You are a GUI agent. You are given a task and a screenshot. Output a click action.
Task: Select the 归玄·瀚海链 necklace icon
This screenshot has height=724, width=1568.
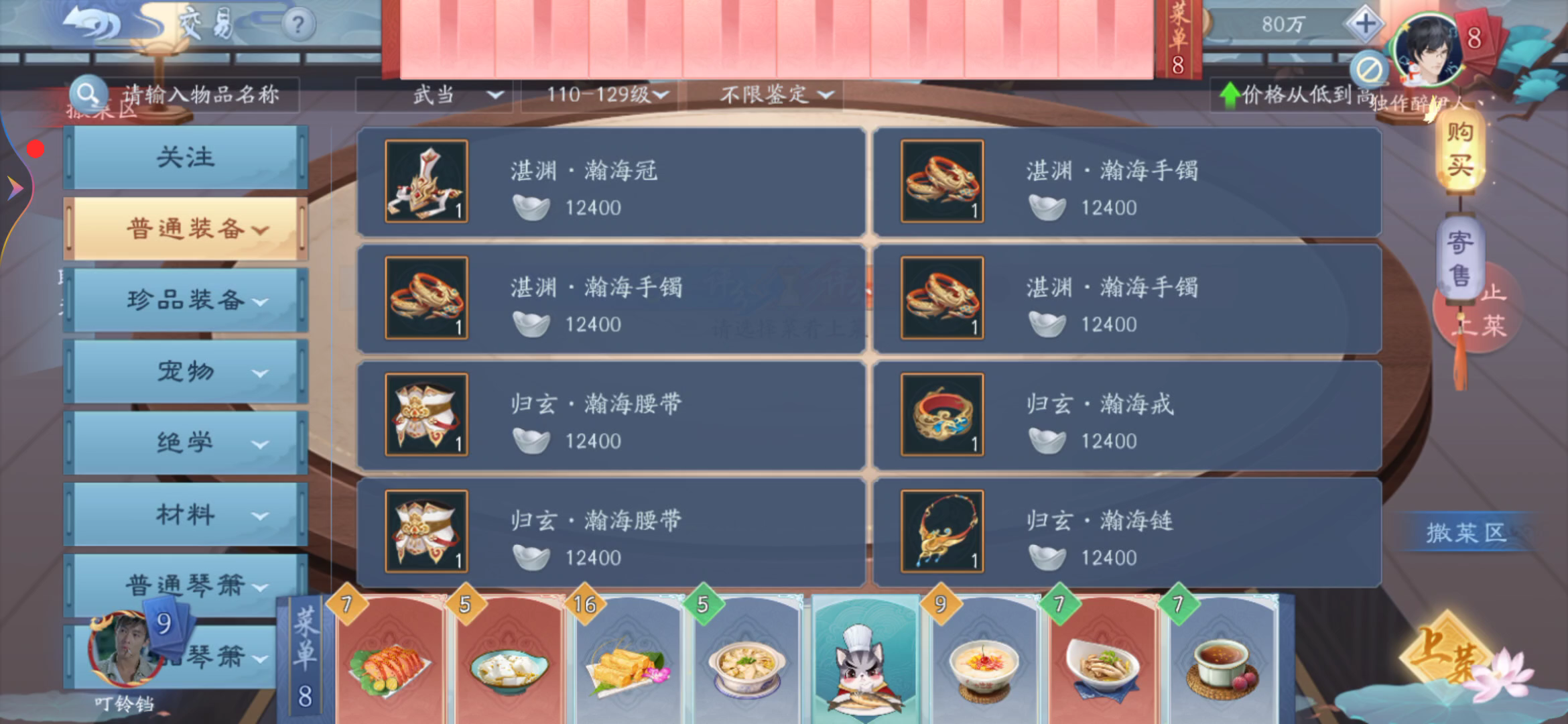[942, 531]
